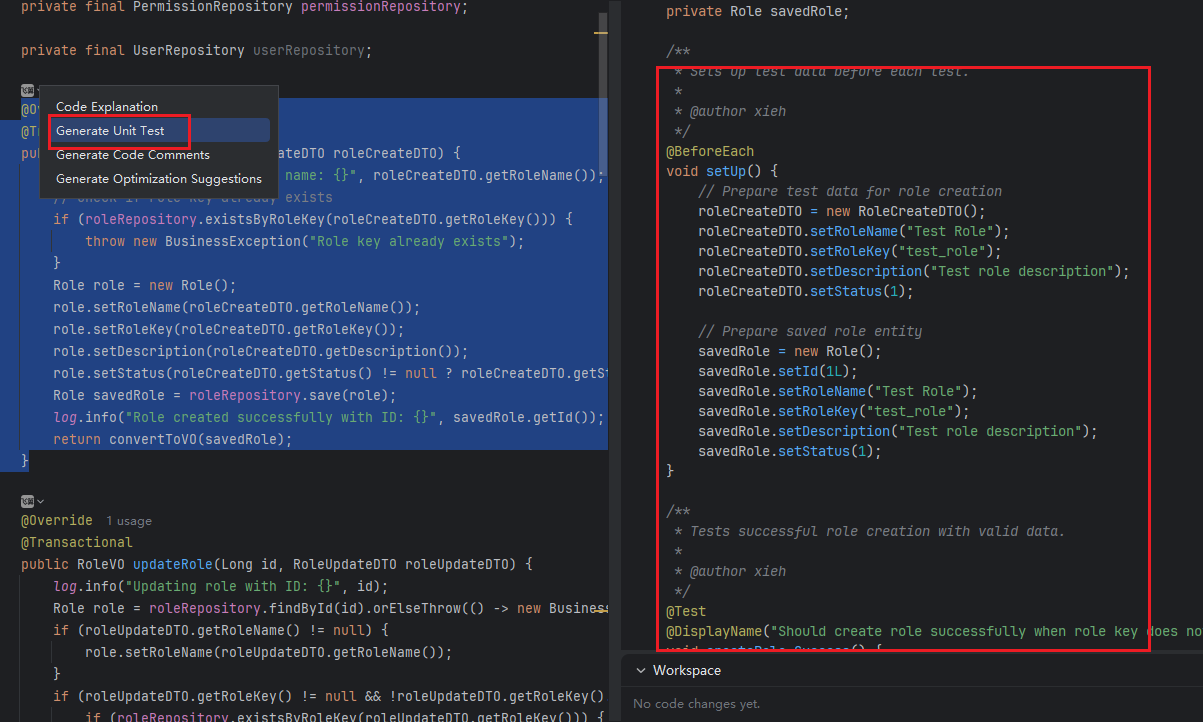Image resolution: width=1203 pixels, height=722 pixels.
Task: Open the dropdown chevron above the updateRole method
Action: click(x=41, y=500)
